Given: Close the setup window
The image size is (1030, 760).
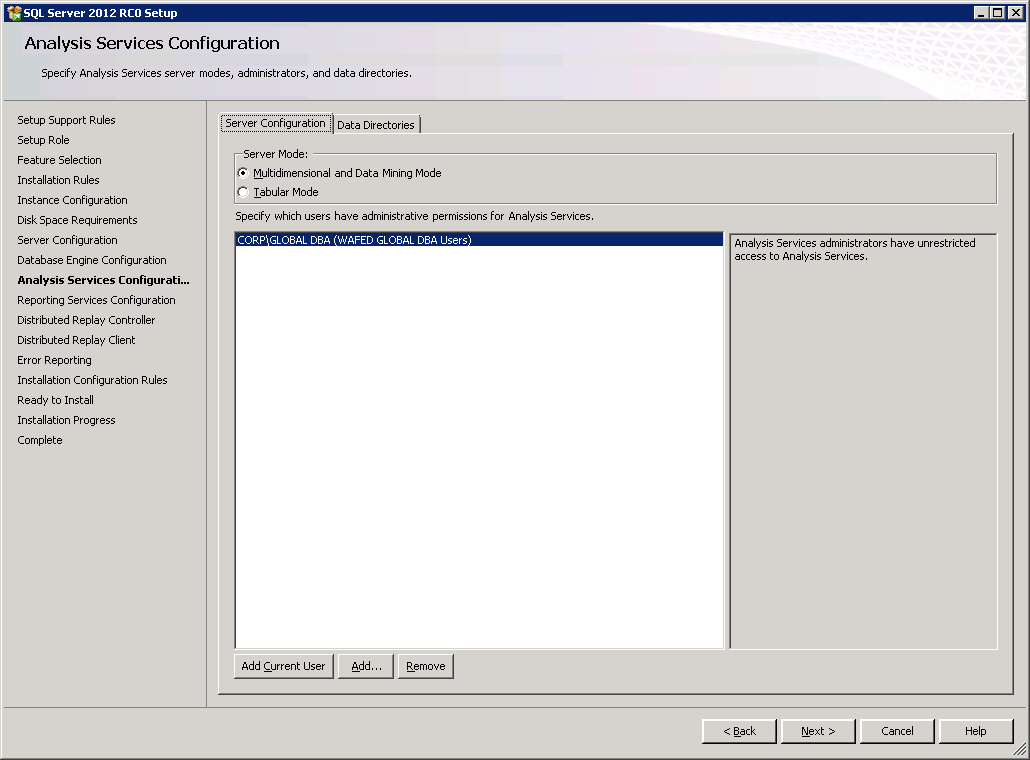Looking at the screenshot, I should point(1014,13).
